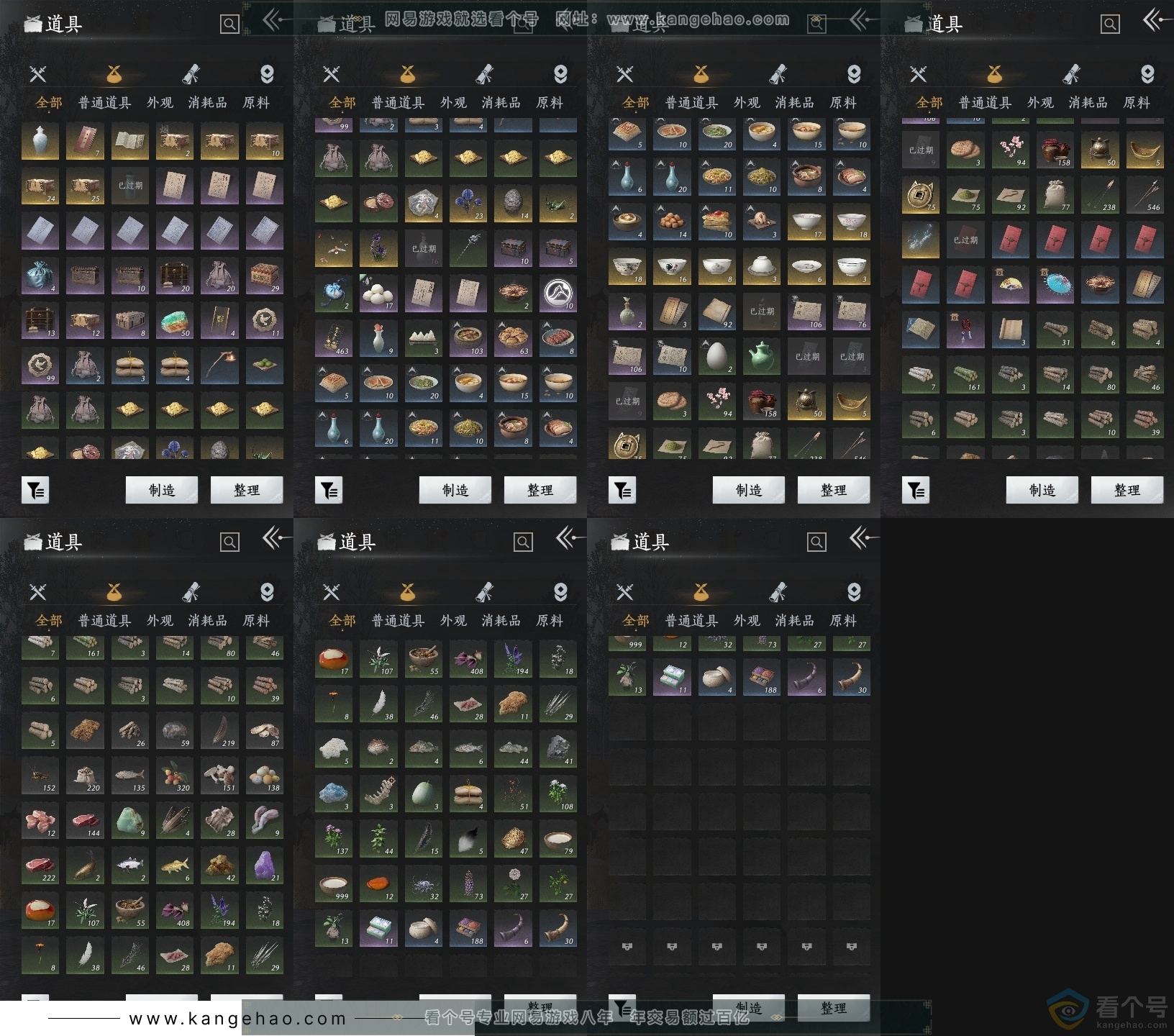
Task: Switch to 原料 tab in bottom-middle panel
Action: [x=550, y=621]
